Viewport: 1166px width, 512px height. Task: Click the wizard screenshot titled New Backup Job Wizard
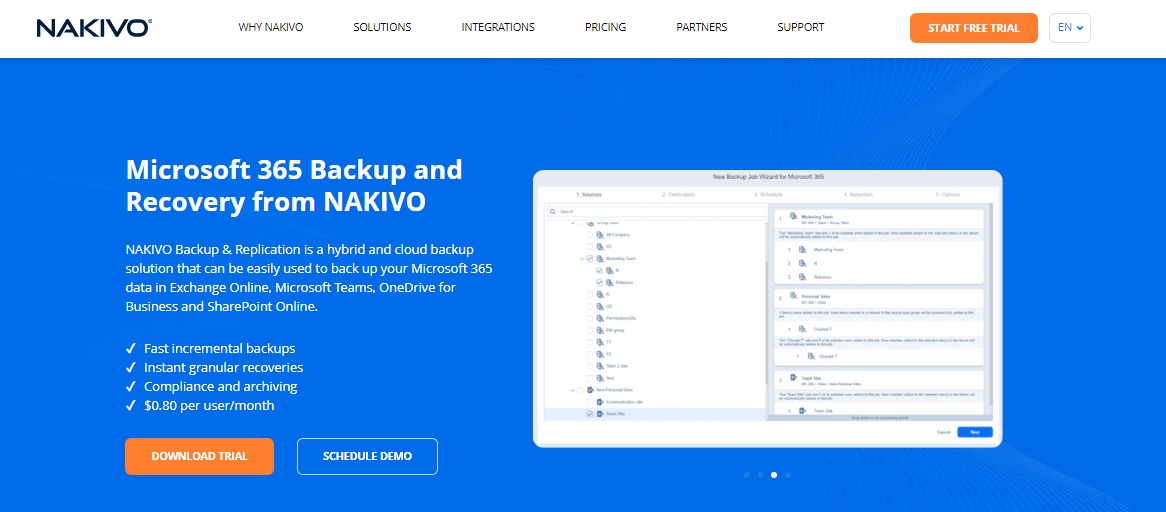pyautogui.click(x=767, y=308)
